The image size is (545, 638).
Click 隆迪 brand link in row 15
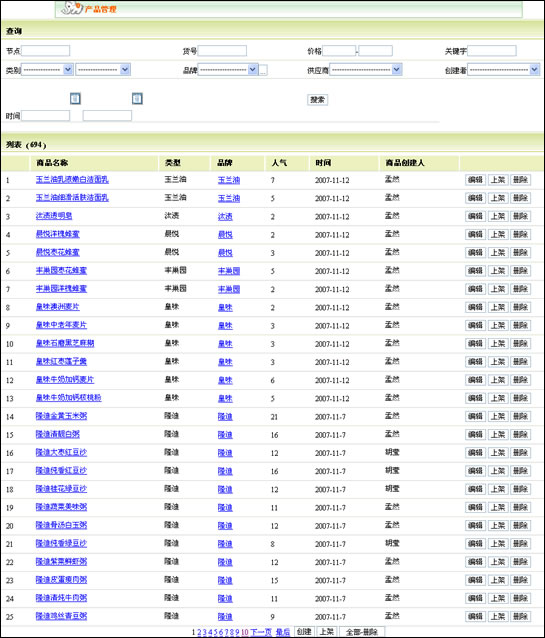(225, 435)
